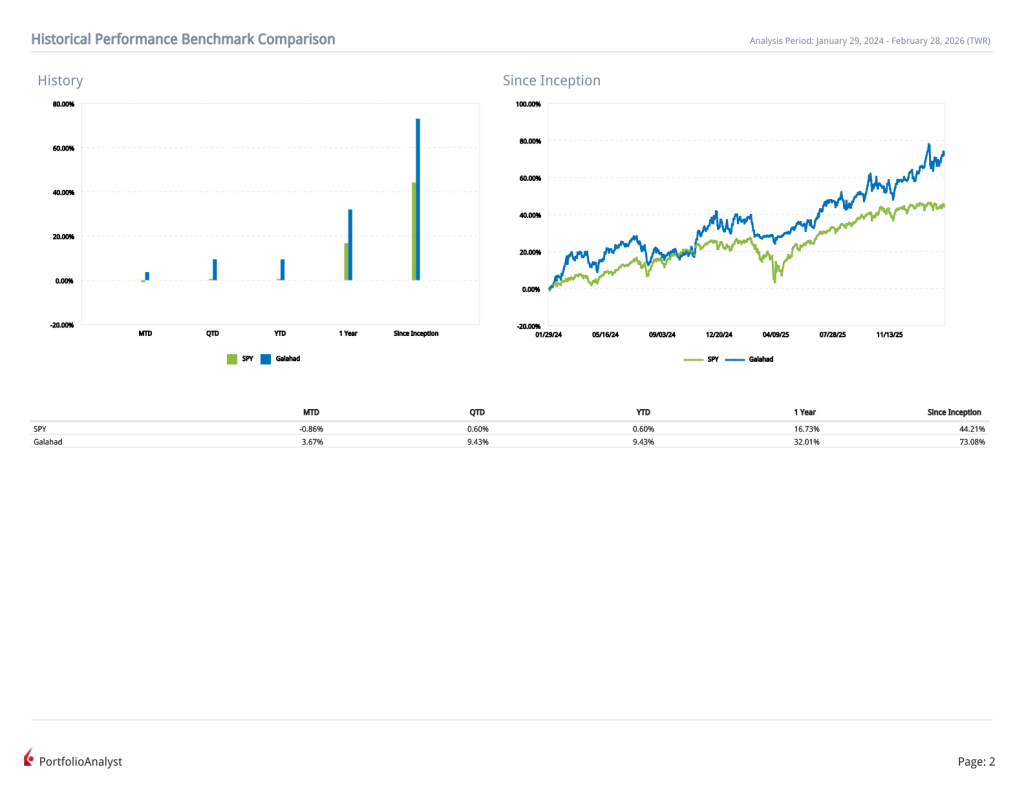The height and width of the screenshot is (791, 1024).
Task: Click the SPY row label in table
Action: 40,429
